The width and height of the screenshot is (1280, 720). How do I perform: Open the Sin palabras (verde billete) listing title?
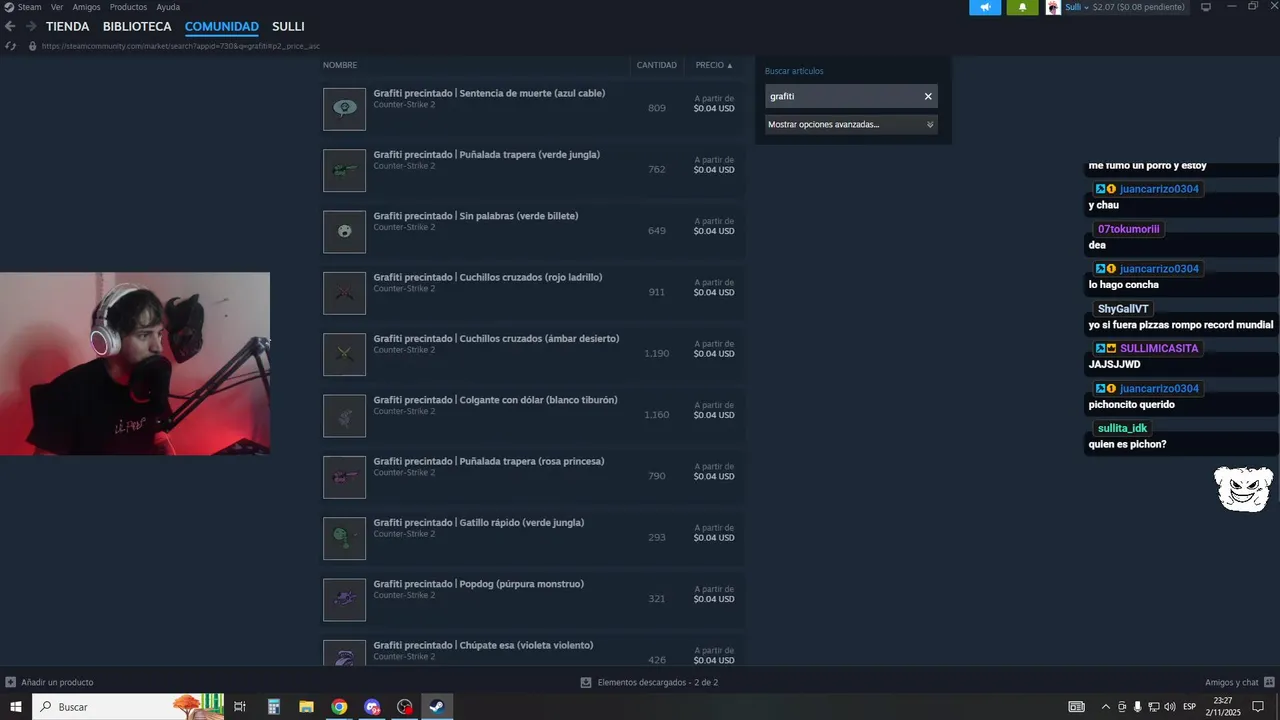[x=476, y=216]
